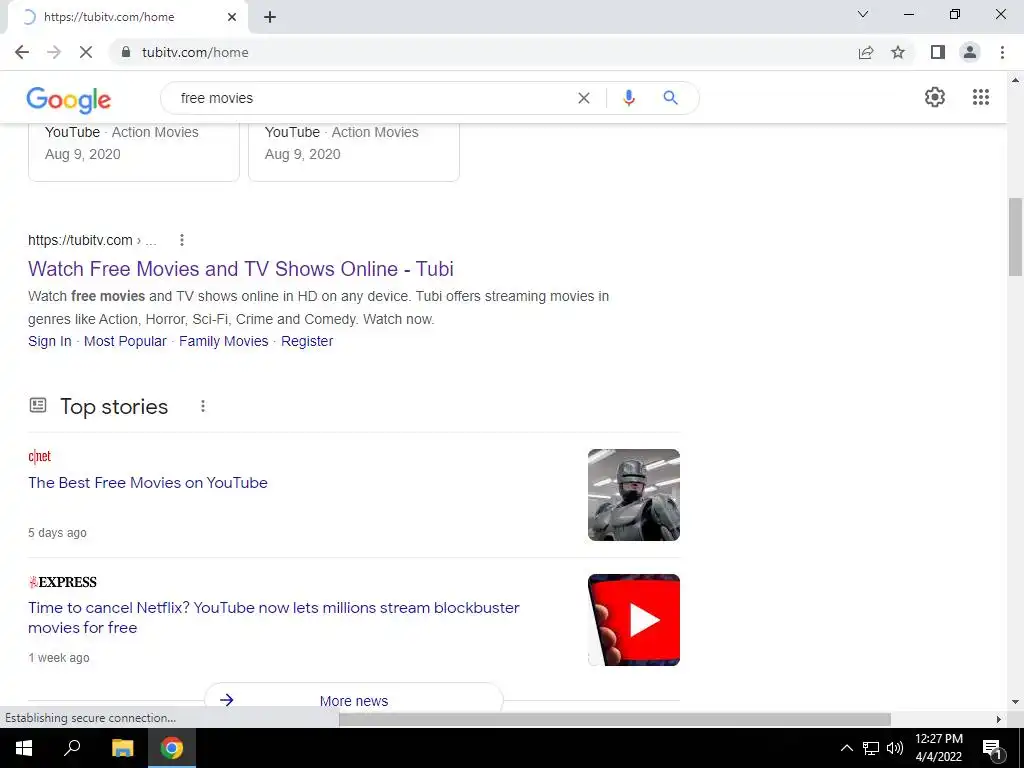The height and width of the screenshot is (768, 1024).
Task: Open options for tubitv.com result
Action: pyautogui.click(x=182, y=240)
